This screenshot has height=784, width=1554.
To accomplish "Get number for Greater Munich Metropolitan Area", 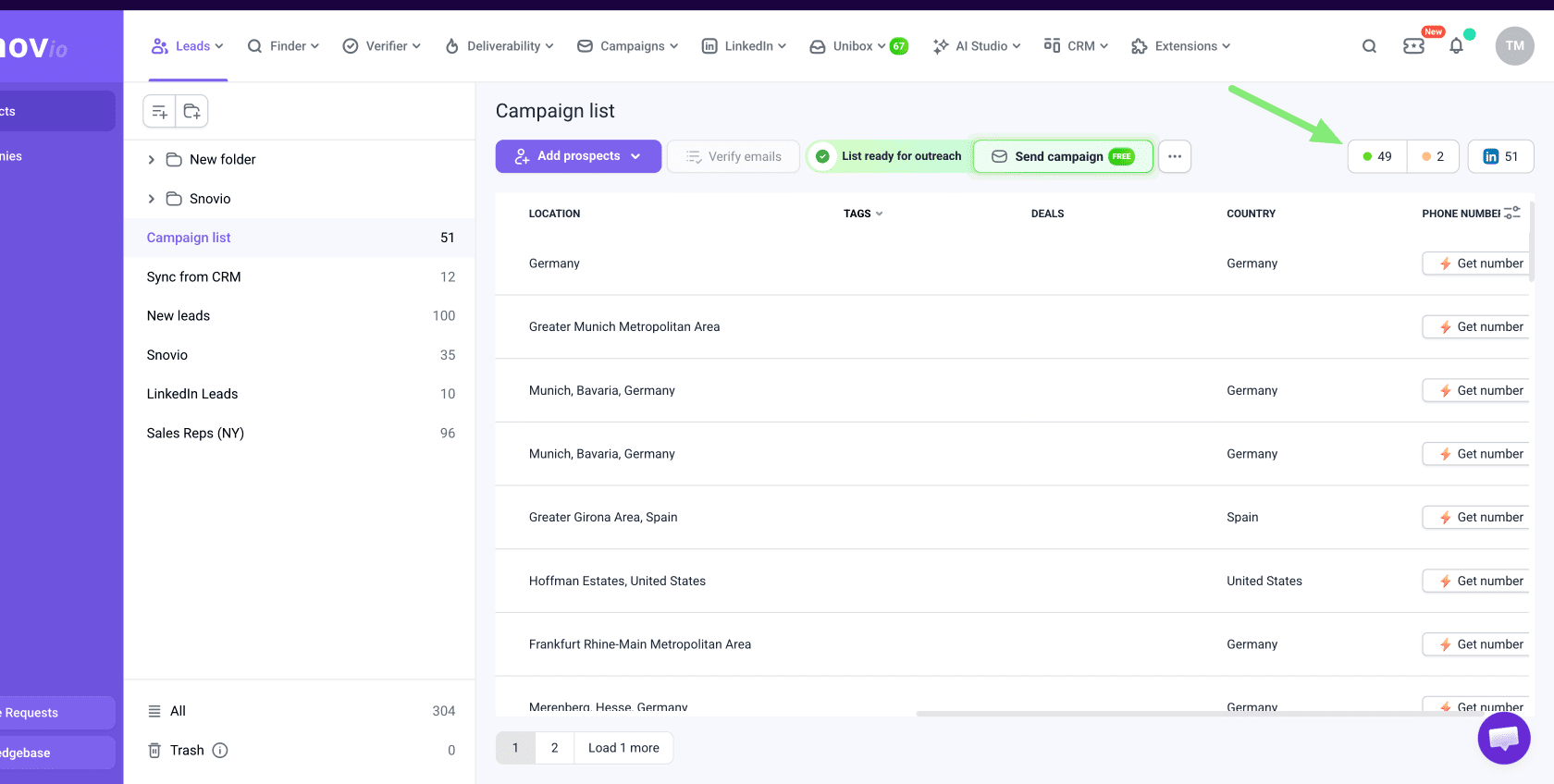I will click(x=1476, y=326).
